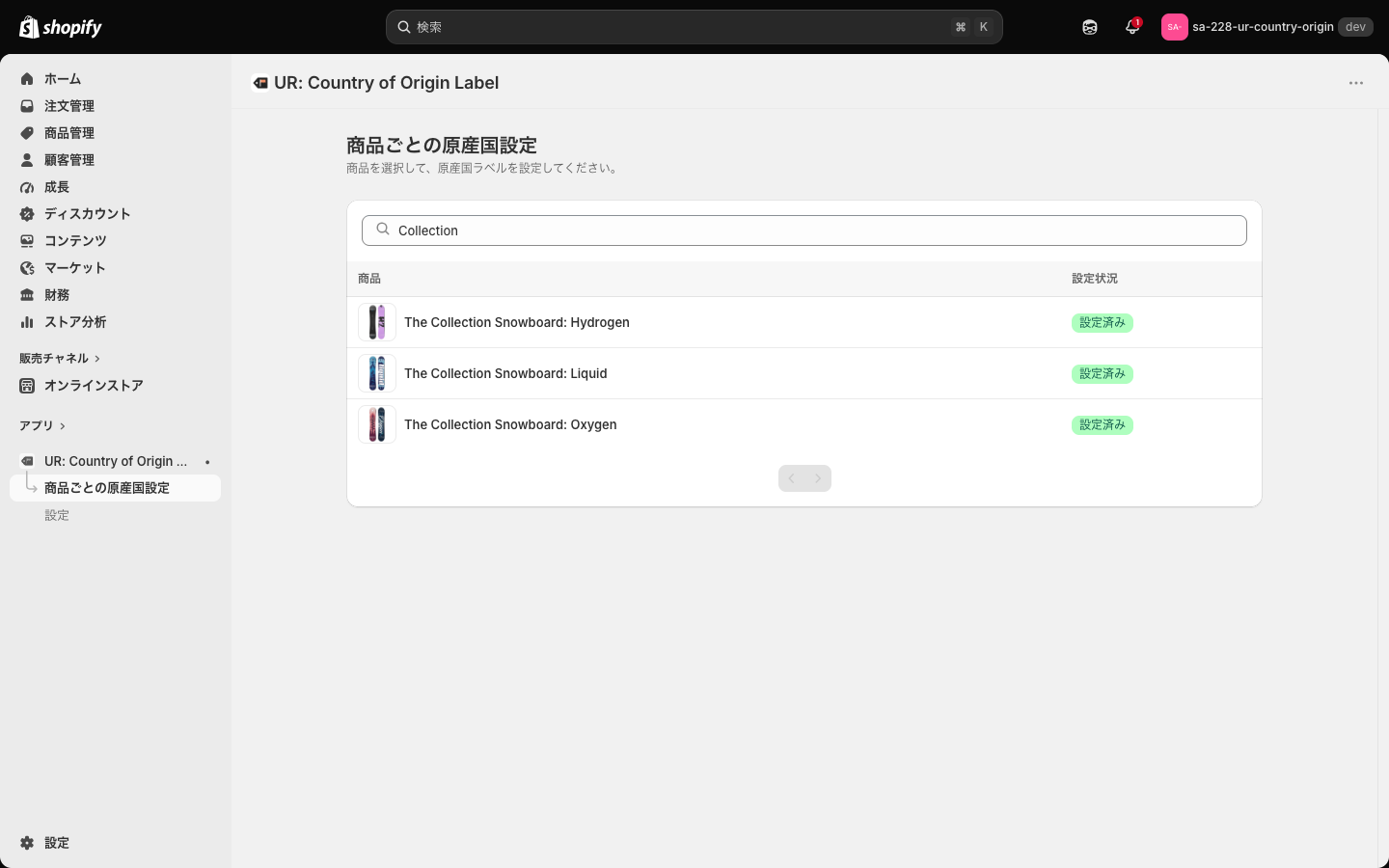Click the 成長 growth icon

[x=27, y=187]
